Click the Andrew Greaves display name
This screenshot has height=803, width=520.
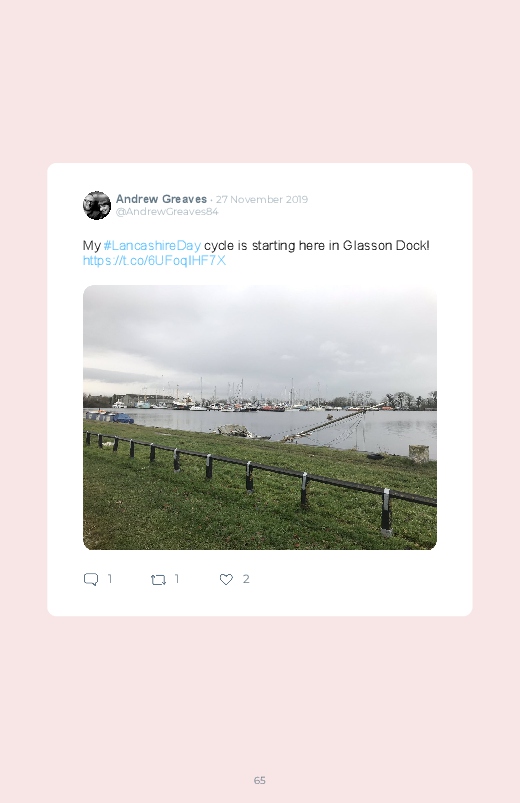tap(161, 199)
